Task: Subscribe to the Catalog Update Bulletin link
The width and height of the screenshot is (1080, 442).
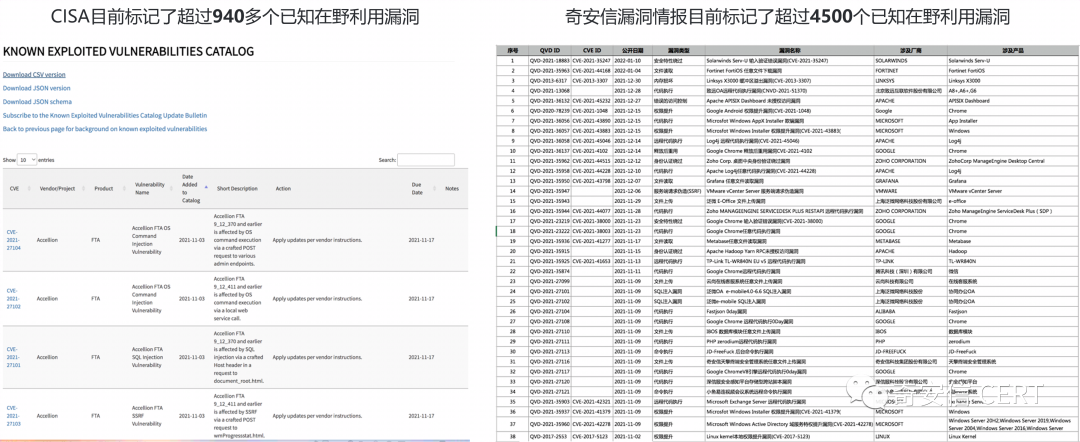Action: pos(105,115)
